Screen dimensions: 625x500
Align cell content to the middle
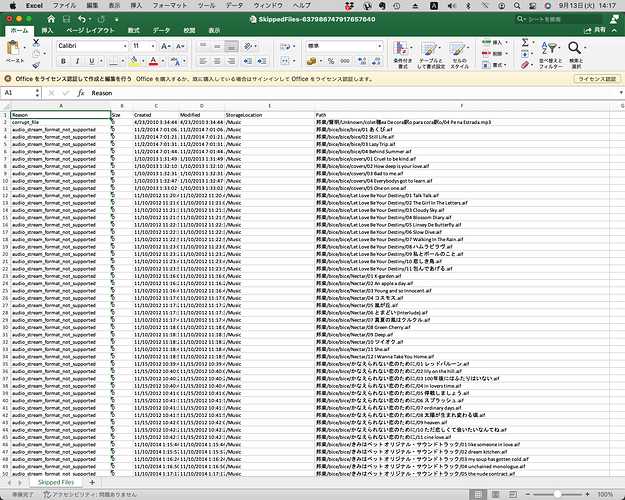coord(217,46)
